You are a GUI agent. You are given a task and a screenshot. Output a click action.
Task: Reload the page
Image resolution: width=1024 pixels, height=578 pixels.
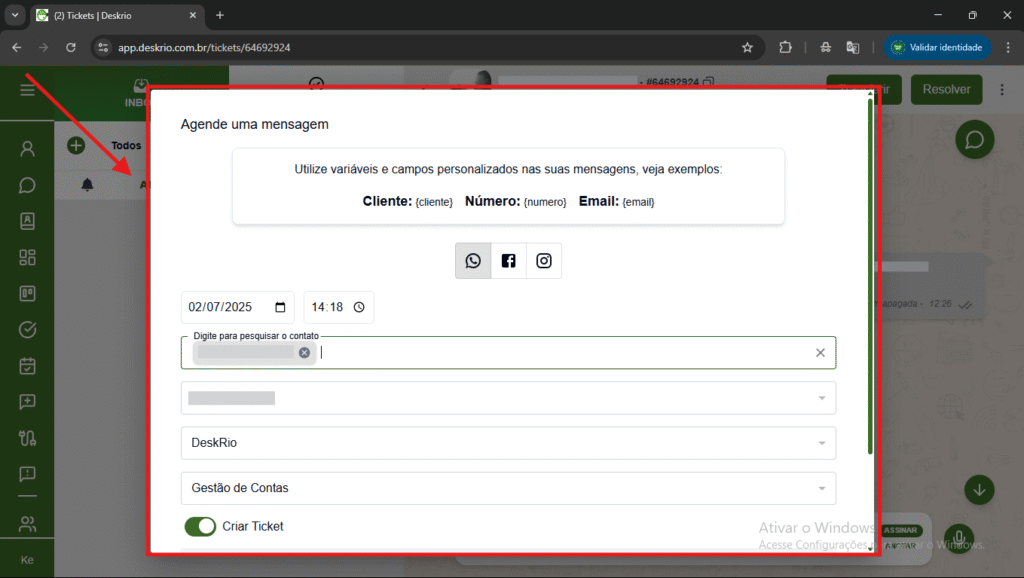(x=71, y=48)
